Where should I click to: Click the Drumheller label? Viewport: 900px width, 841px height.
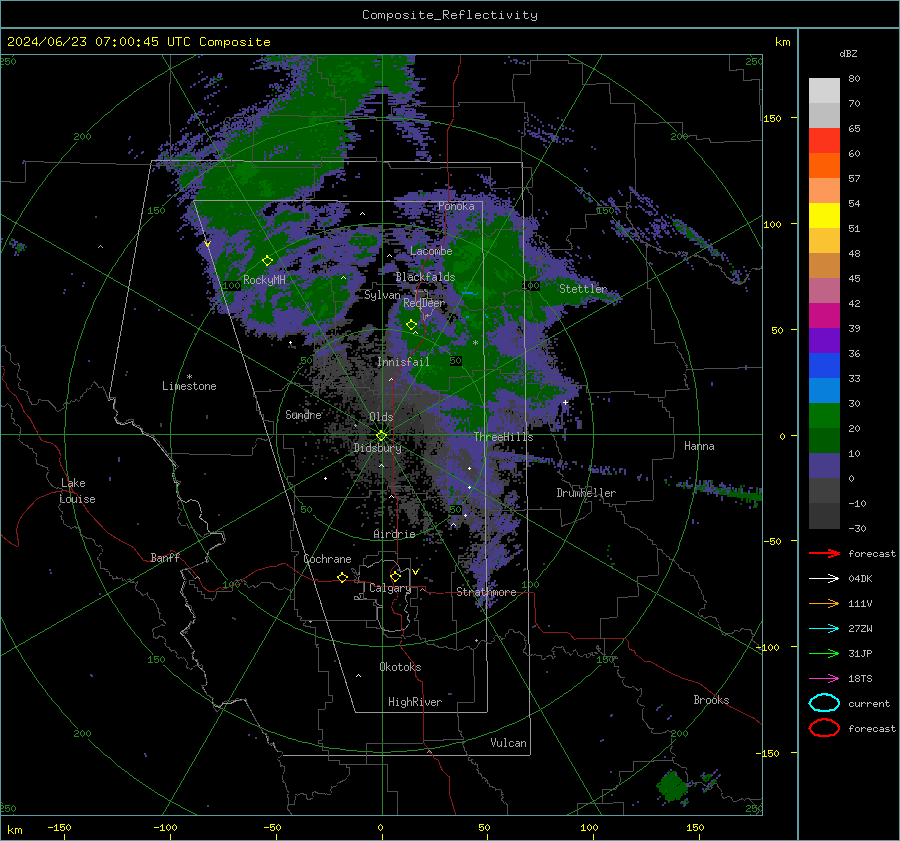point(586,493)
